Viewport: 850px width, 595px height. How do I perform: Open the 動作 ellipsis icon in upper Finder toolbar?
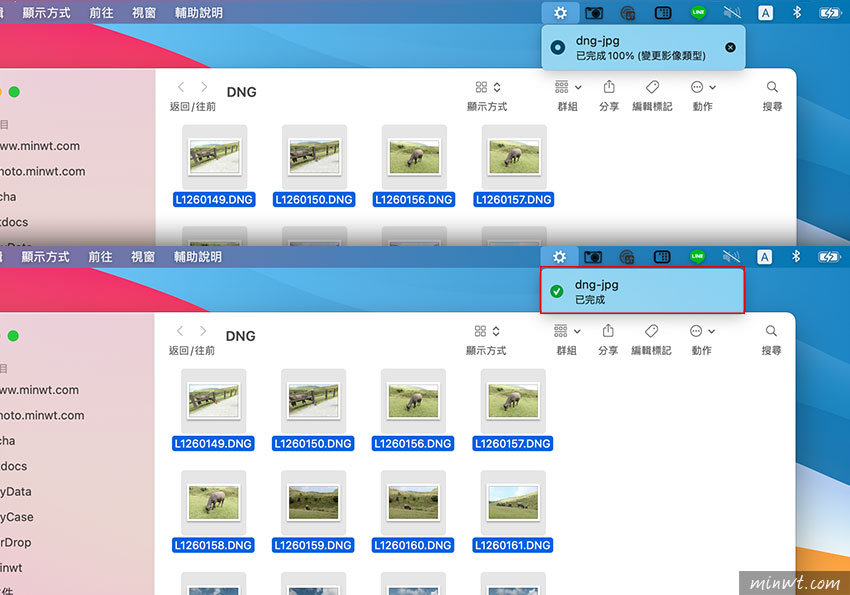tap(697, 87)
